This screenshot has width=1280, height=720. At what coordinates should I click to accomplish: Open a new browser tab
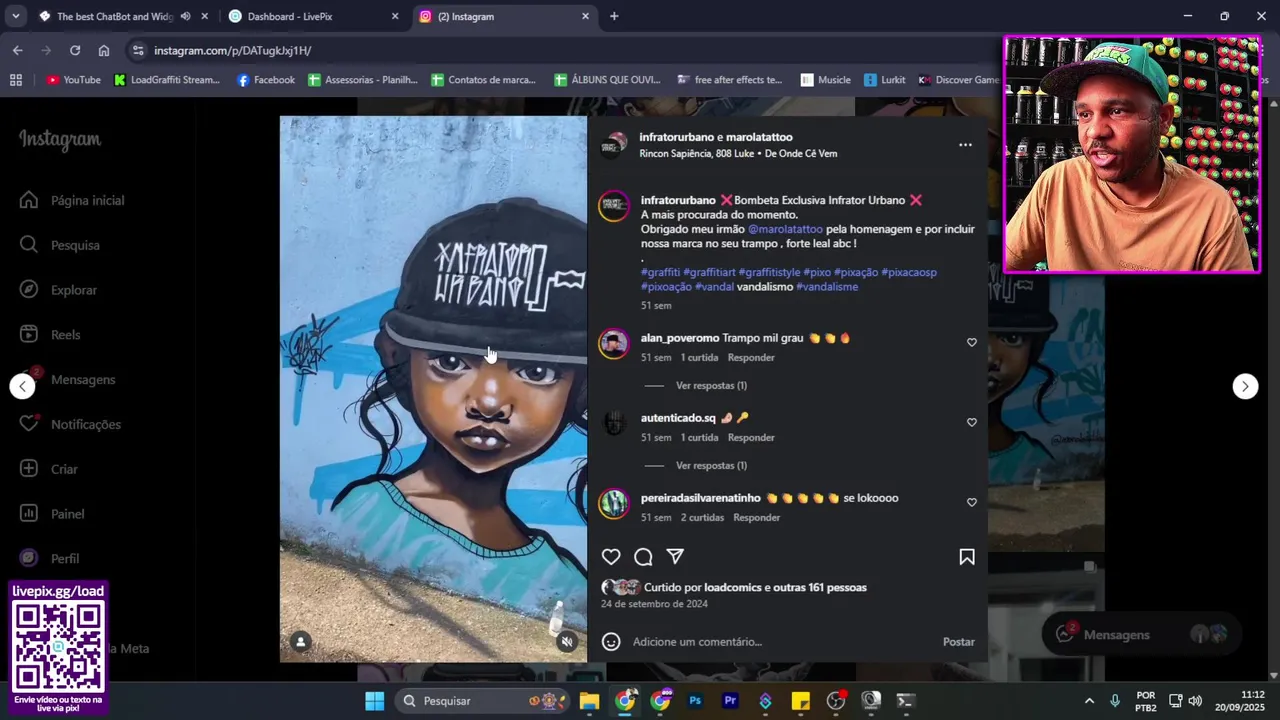point(614,16)
